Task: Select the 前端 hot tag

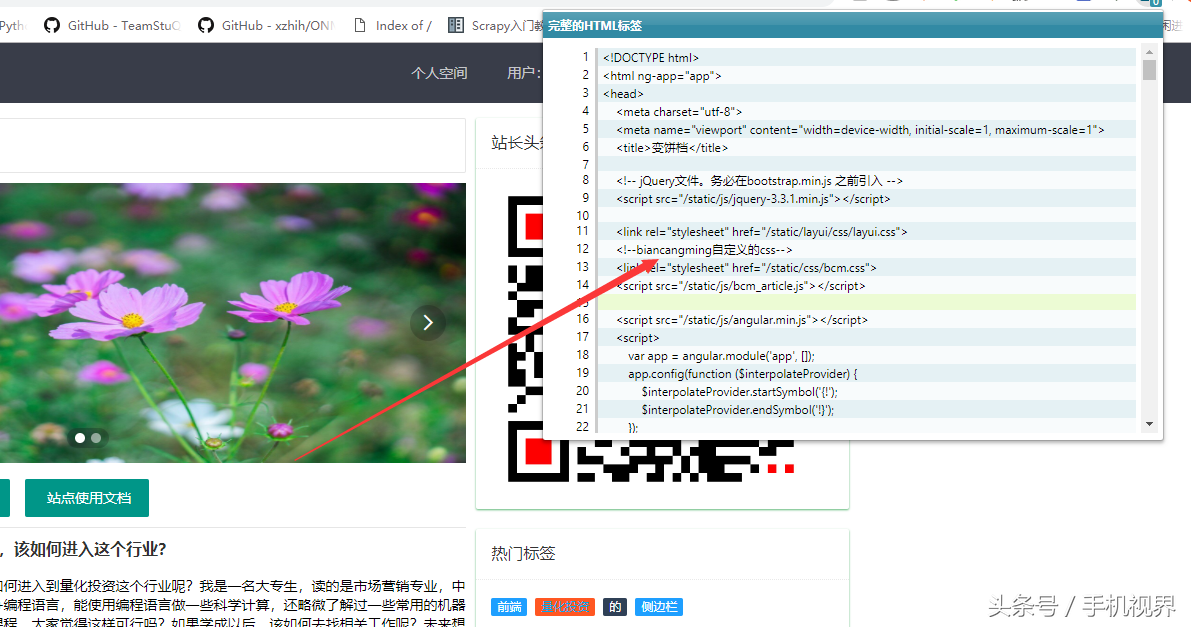Action: (x=509, y=607)
